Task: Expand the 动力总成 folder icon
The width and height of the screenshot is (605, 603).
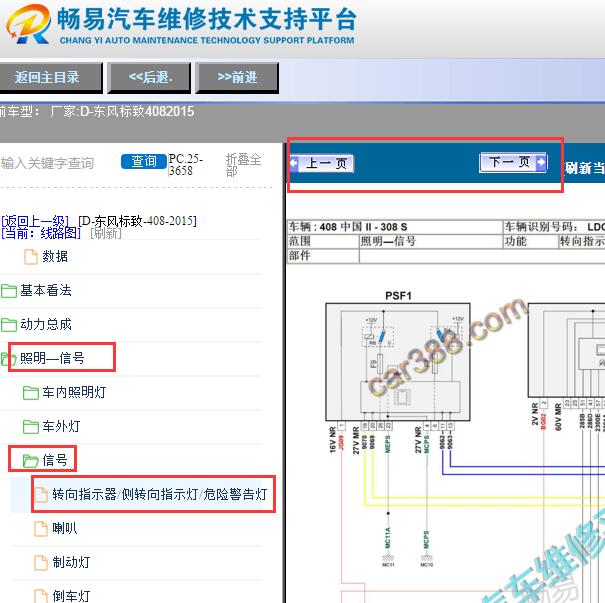Action: coord(8,325)
